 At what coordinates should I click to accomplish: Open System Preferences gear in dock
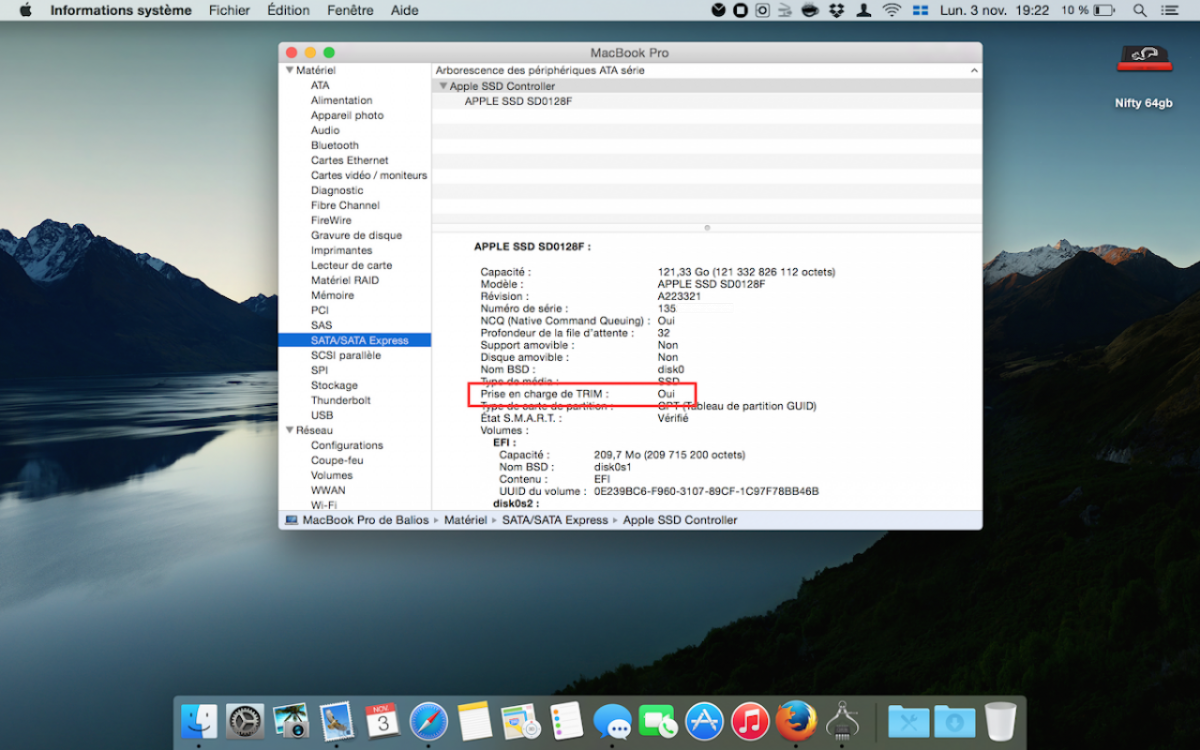245,720
